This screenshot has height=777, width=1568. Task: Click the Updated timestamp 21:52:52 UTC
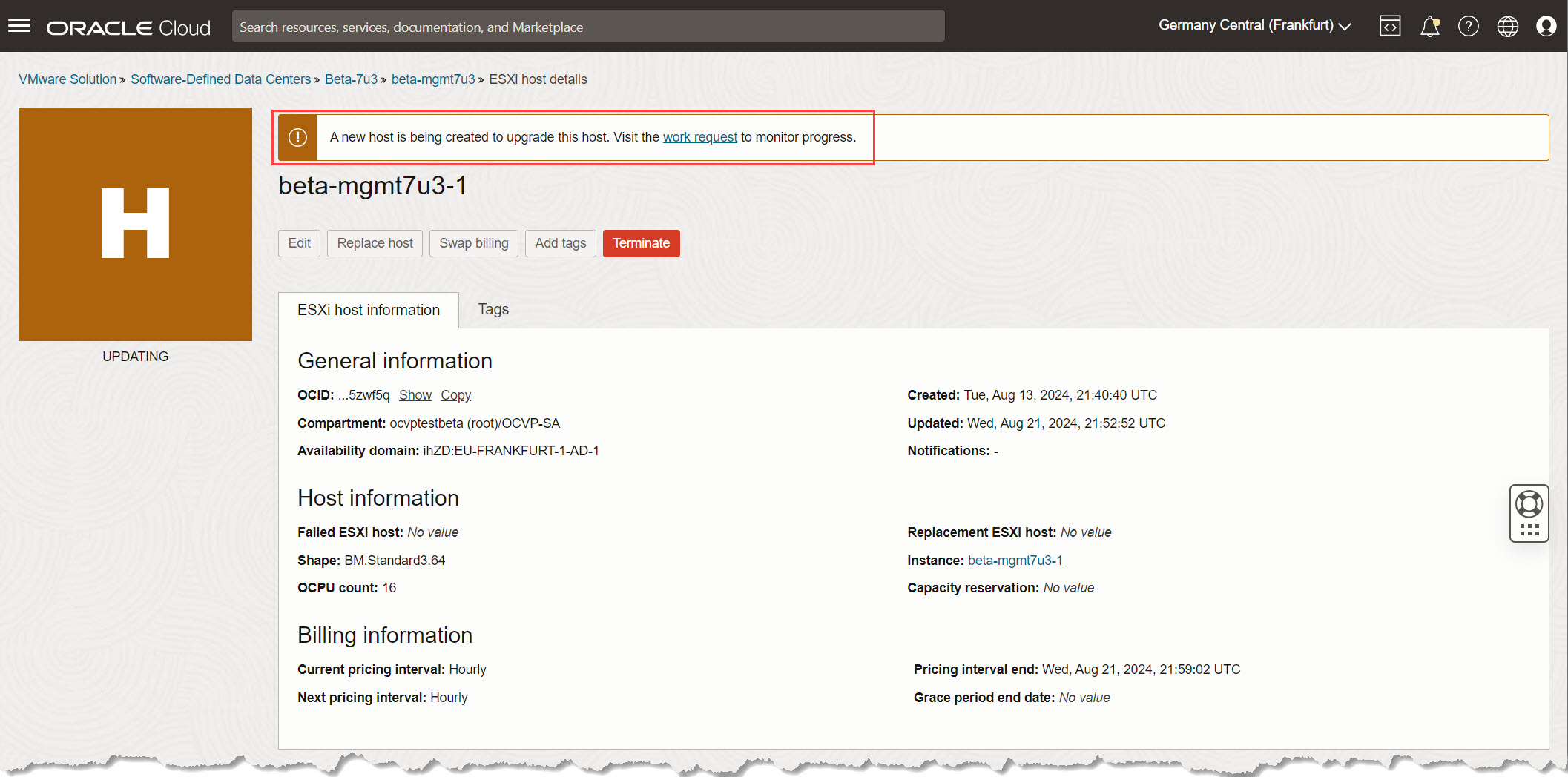pos(1067,423)
